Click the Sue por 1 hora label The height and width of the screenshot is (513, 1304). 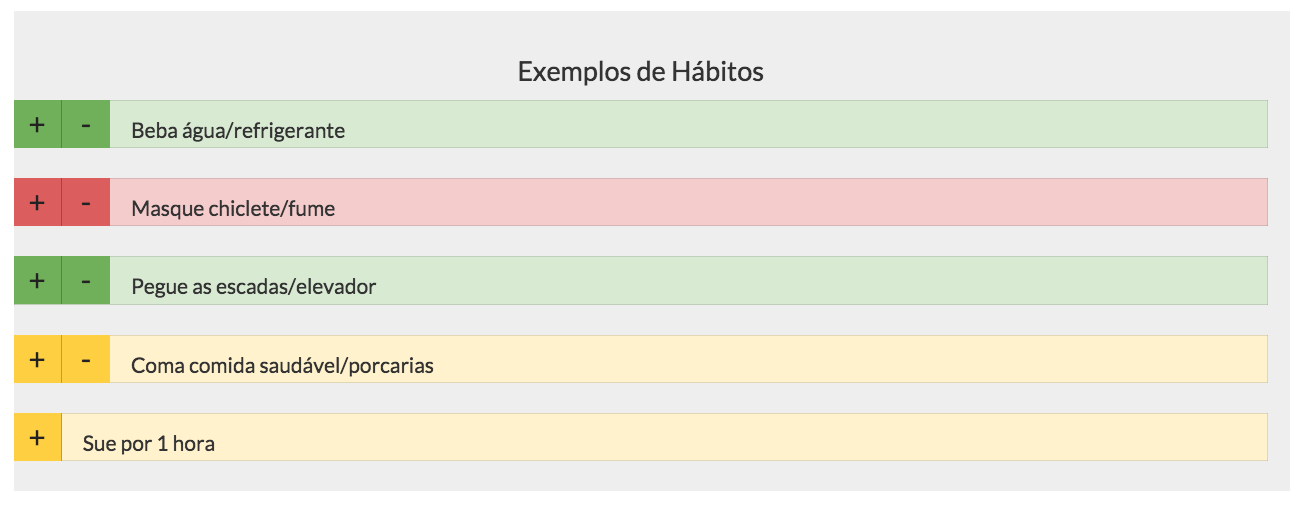click(149, 443)
